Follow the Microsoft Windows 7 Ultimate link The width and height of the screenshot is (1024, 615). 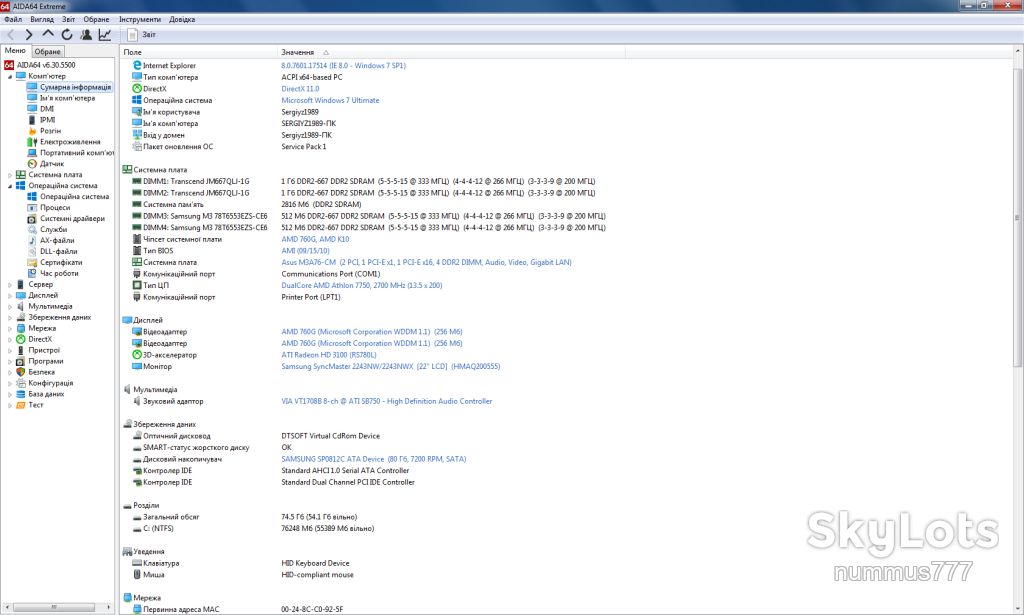click(x=330, y=101)
